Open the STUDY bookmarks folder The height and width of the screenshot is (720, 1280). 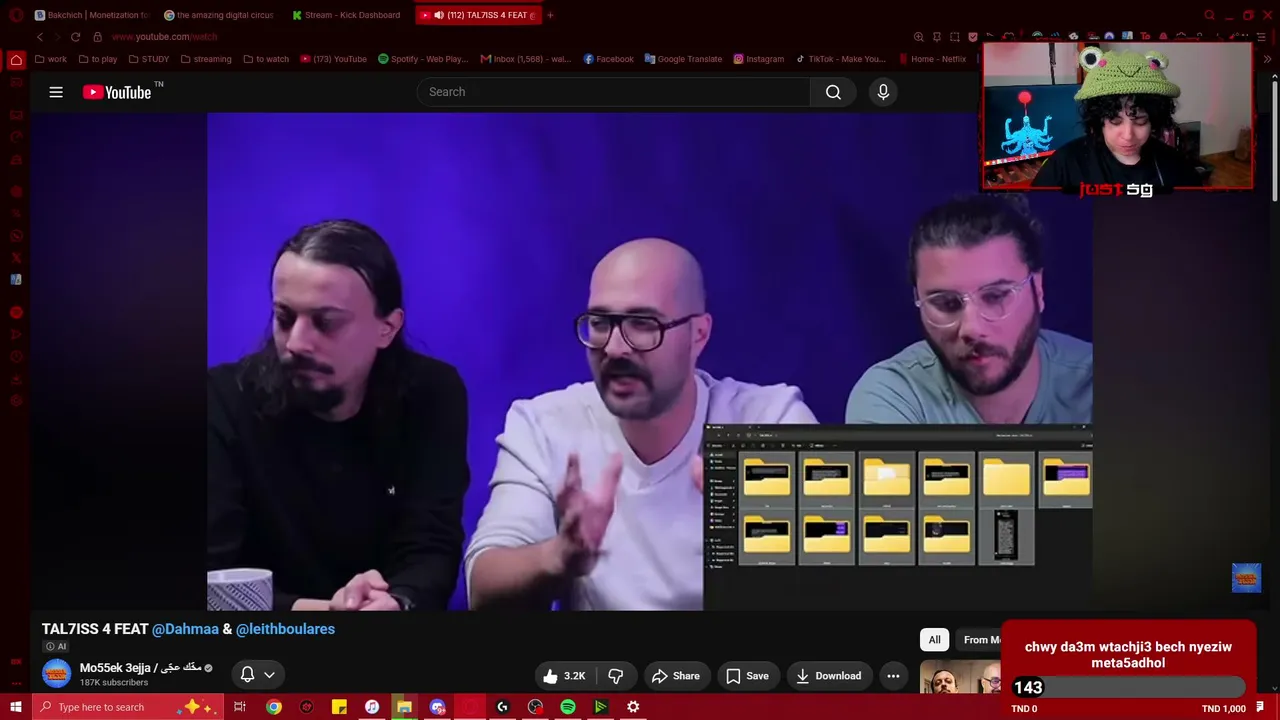pyautogui.click(x=149, y=59)
